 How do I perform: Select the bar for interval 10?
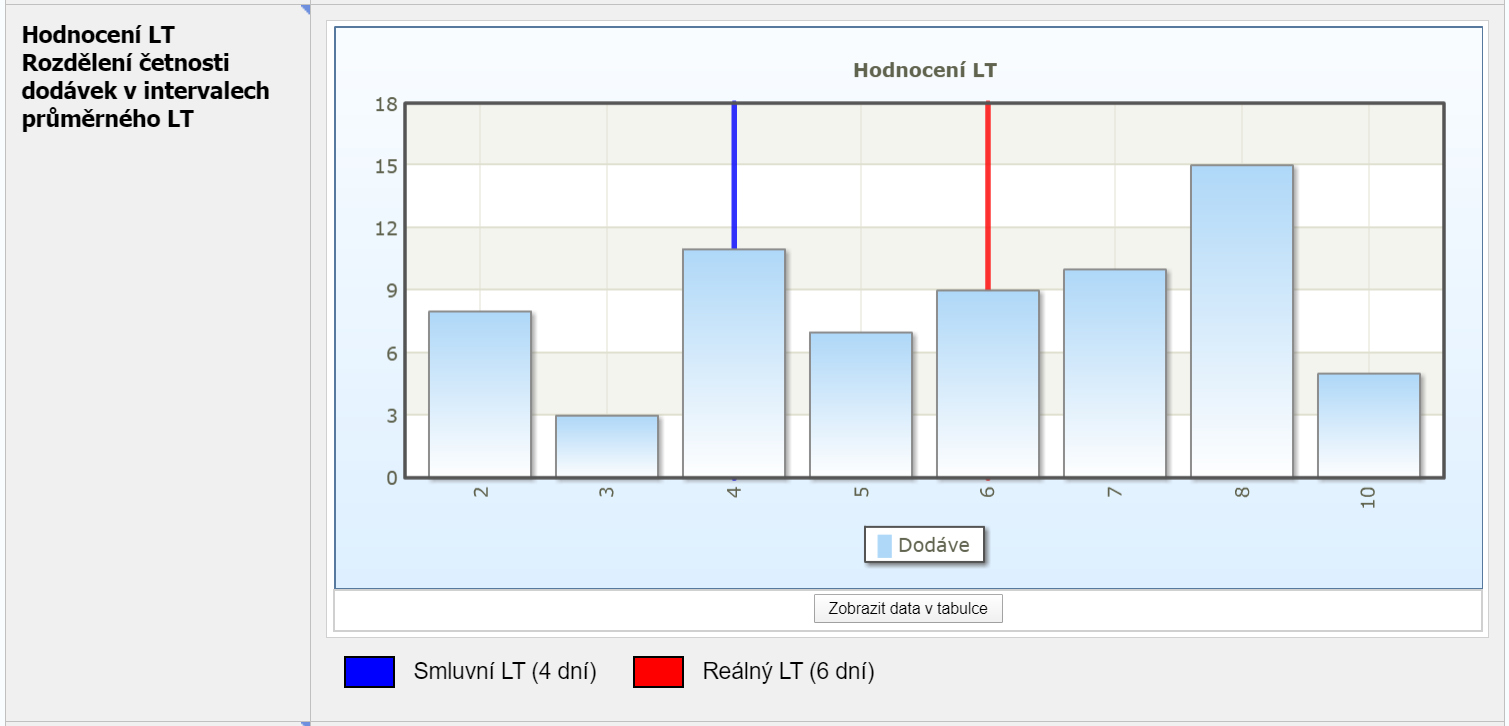click(1368, 425)
